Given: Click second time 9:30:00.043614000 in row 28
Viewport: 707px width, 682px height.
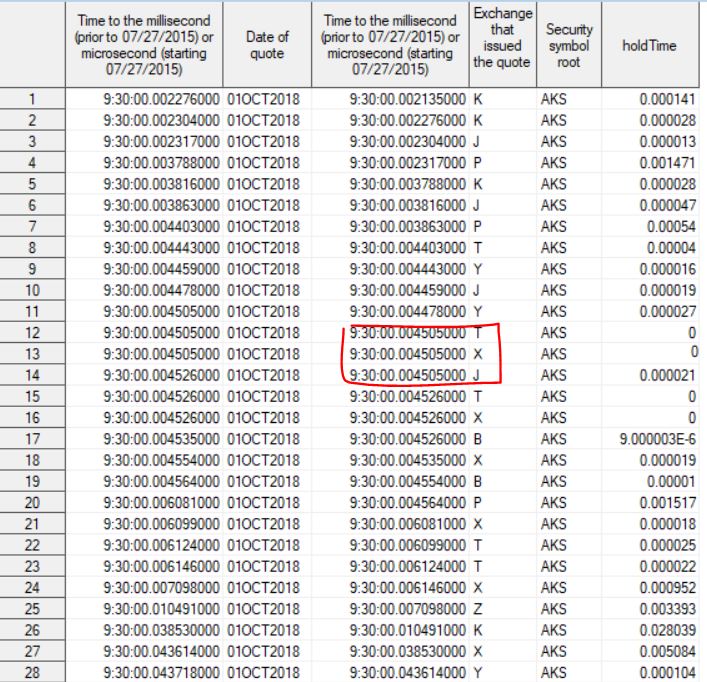Looking at the screenshot, I should (x=408, y=673).
